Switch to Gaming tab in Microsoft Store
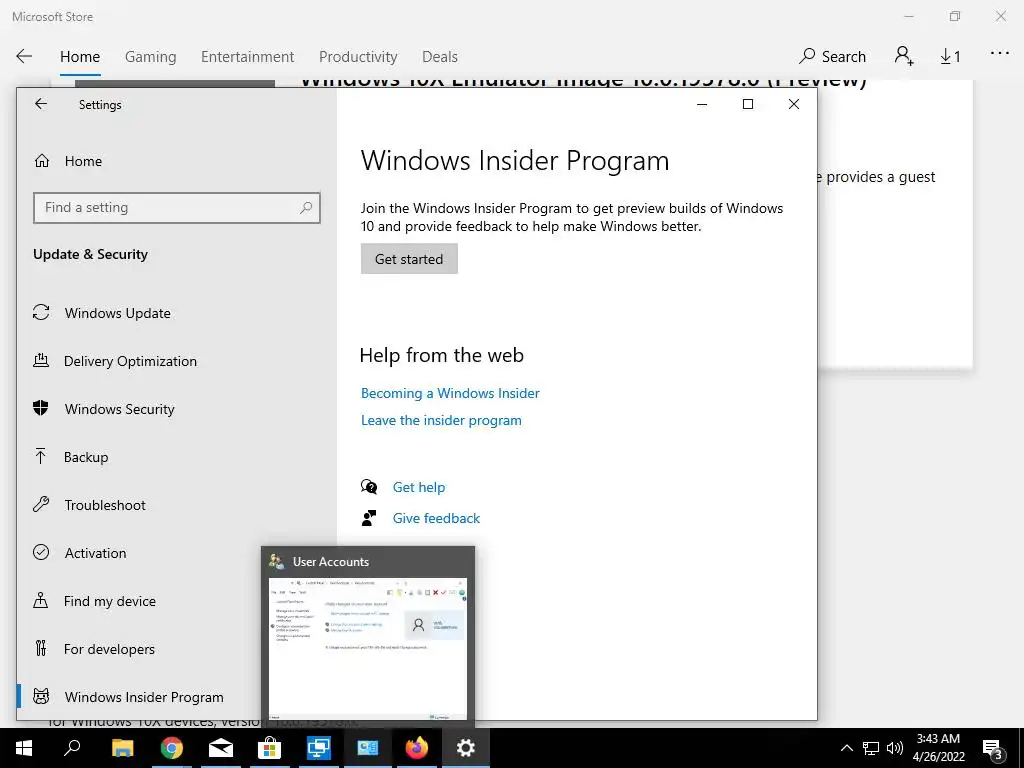 pyautogui.click(x=151, y=57)
